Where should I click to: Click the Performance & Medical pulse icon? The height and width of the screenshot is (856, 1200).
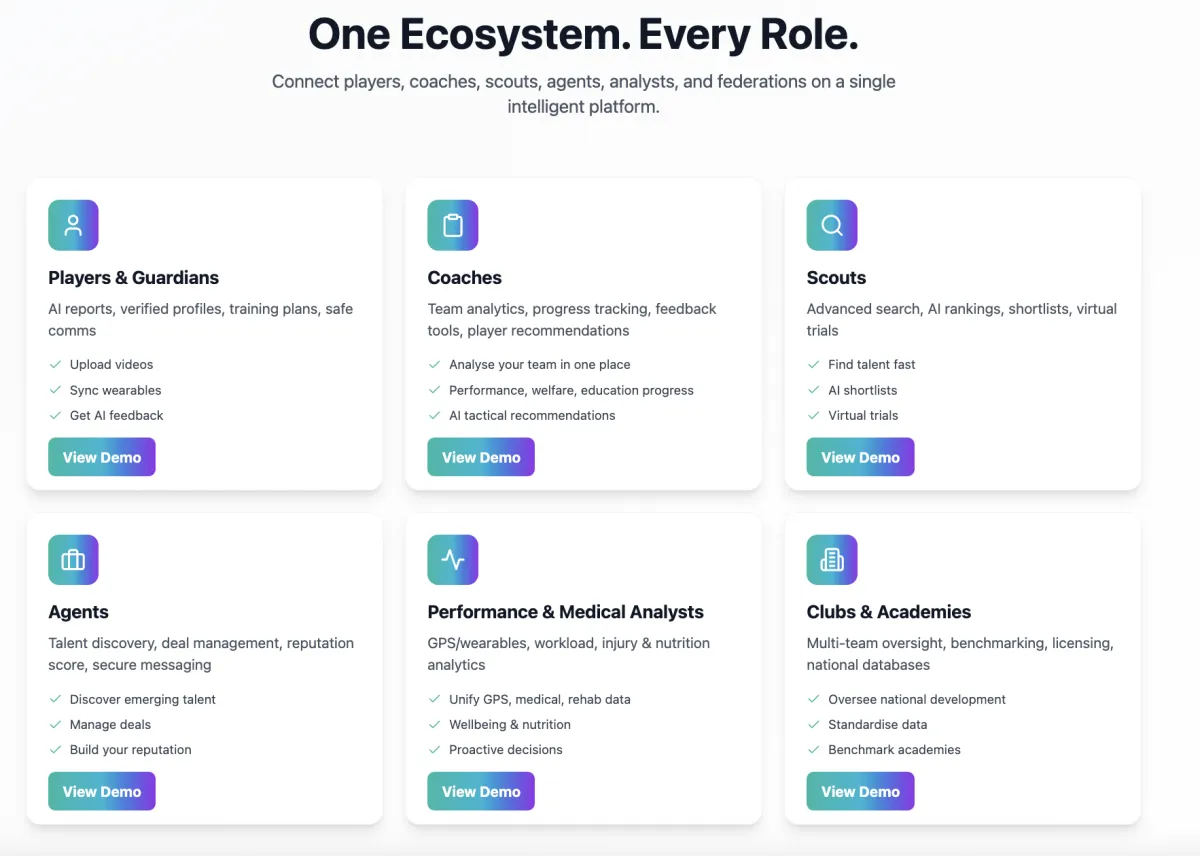pyautogui.click(x=452, y=560)
